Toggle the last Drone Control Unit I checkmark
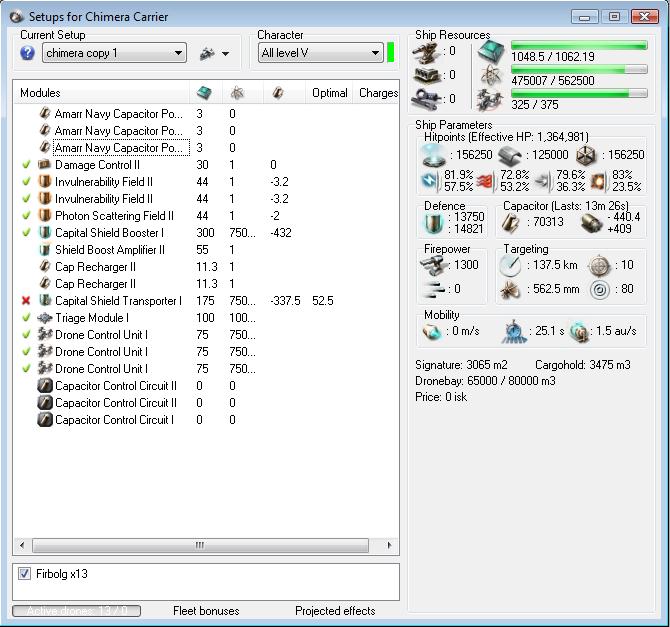The width and height of the screenshot is (670, 627). point(26,368)
